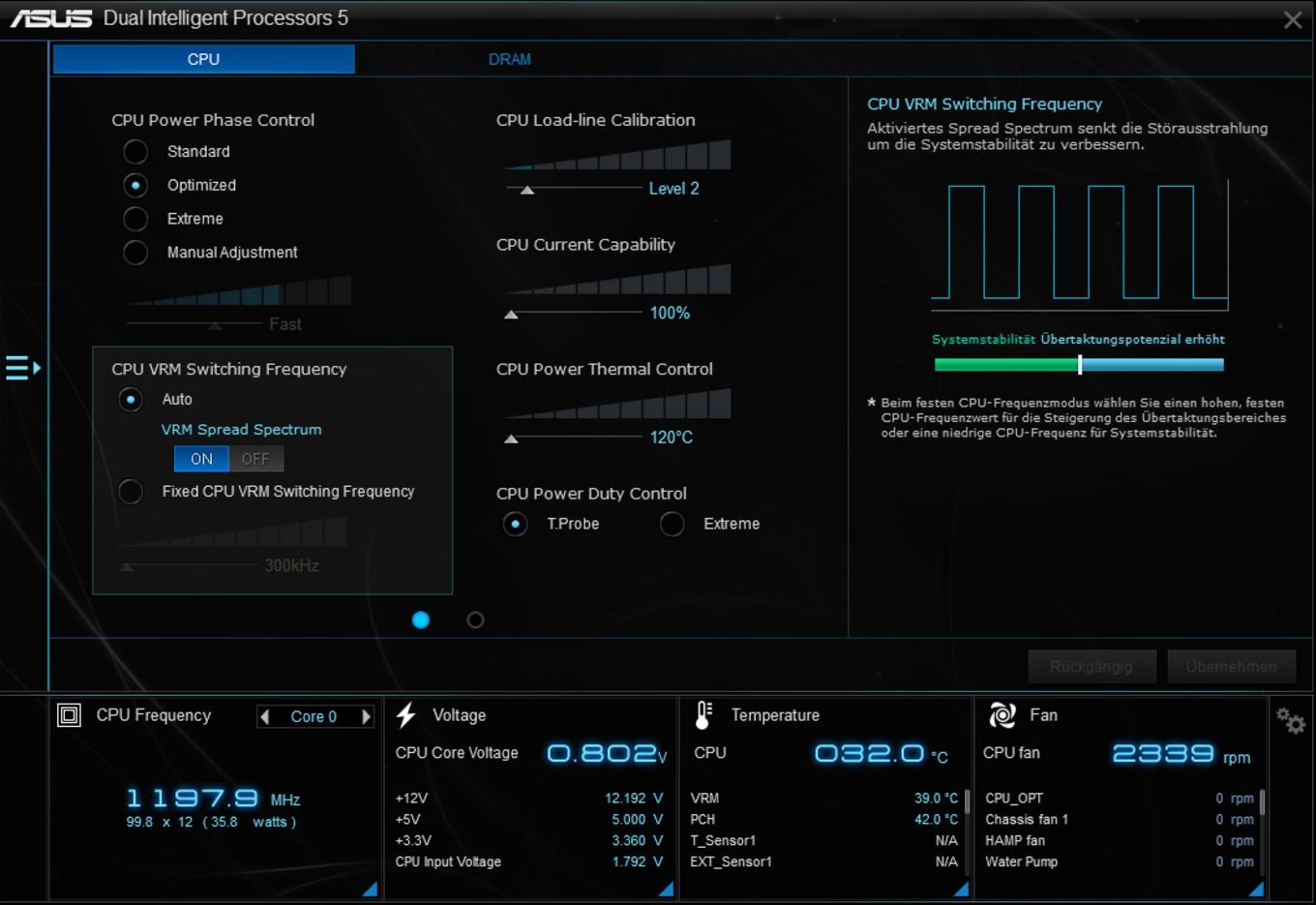Expand the Temperature panel corner

[961, 889]
